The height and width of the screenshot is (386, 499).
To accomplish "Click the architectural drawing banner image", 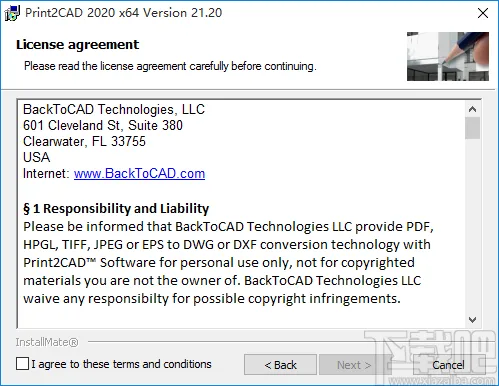I will click(448, 56).
